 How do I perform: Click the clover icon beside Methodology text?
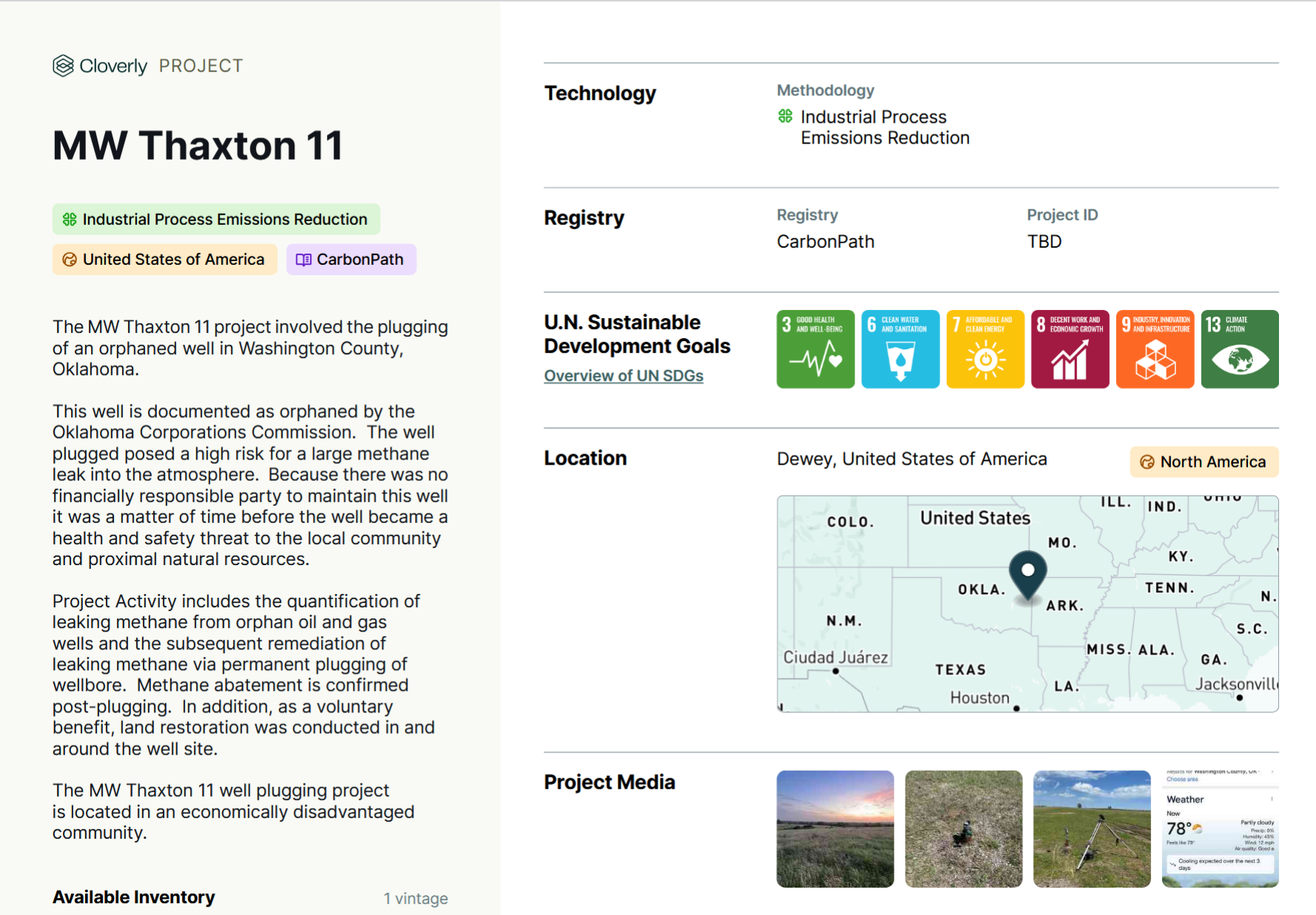tap(786, 116)
